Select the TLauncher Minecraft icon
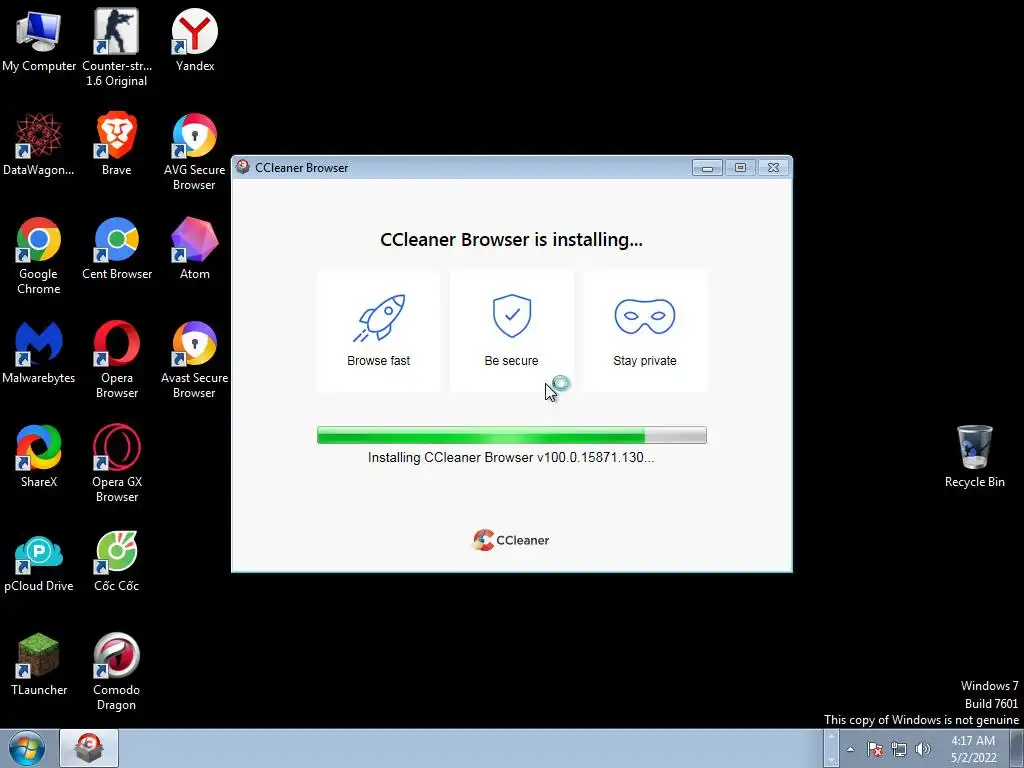The image size is (1024, 768). [39, 664]
